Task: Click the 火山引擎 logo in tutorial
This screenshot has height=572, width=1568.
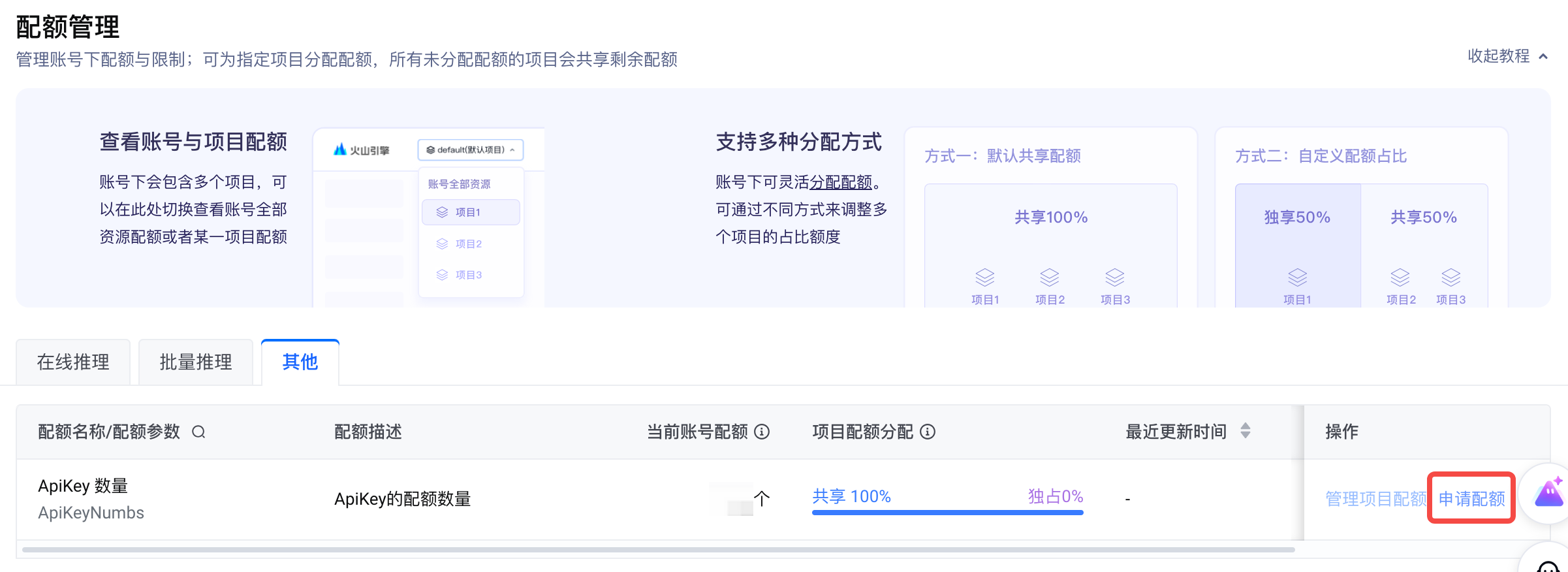Action: click(x=361, y=150)
